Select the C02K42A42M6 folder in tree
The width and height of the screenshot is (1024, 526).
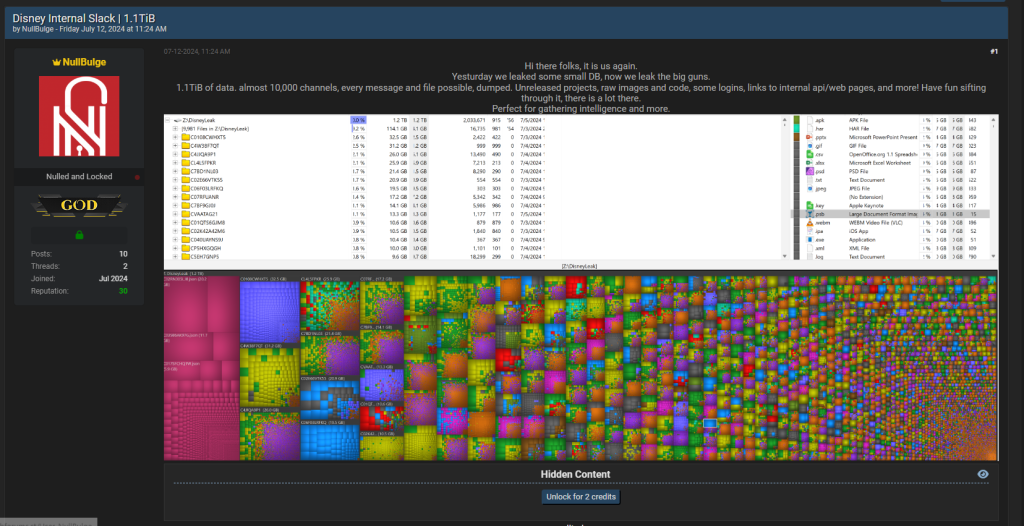(208, 231)
